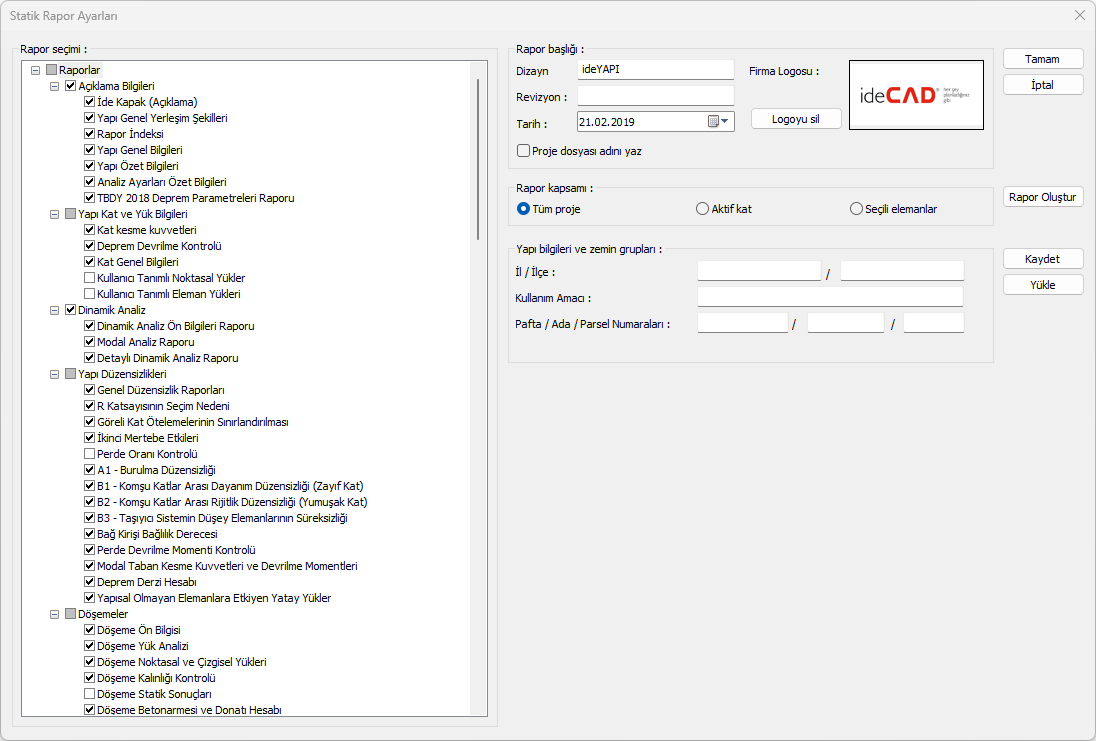Select the Aktif kat radio button
The height and width of the screenshot is (741, 1096).
[x=702, y=209]
